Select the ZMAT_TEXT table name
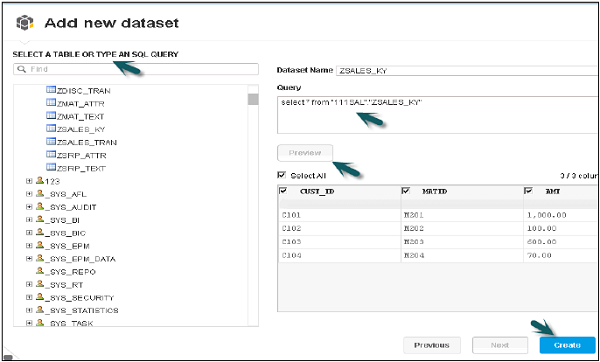 [80, 116]
